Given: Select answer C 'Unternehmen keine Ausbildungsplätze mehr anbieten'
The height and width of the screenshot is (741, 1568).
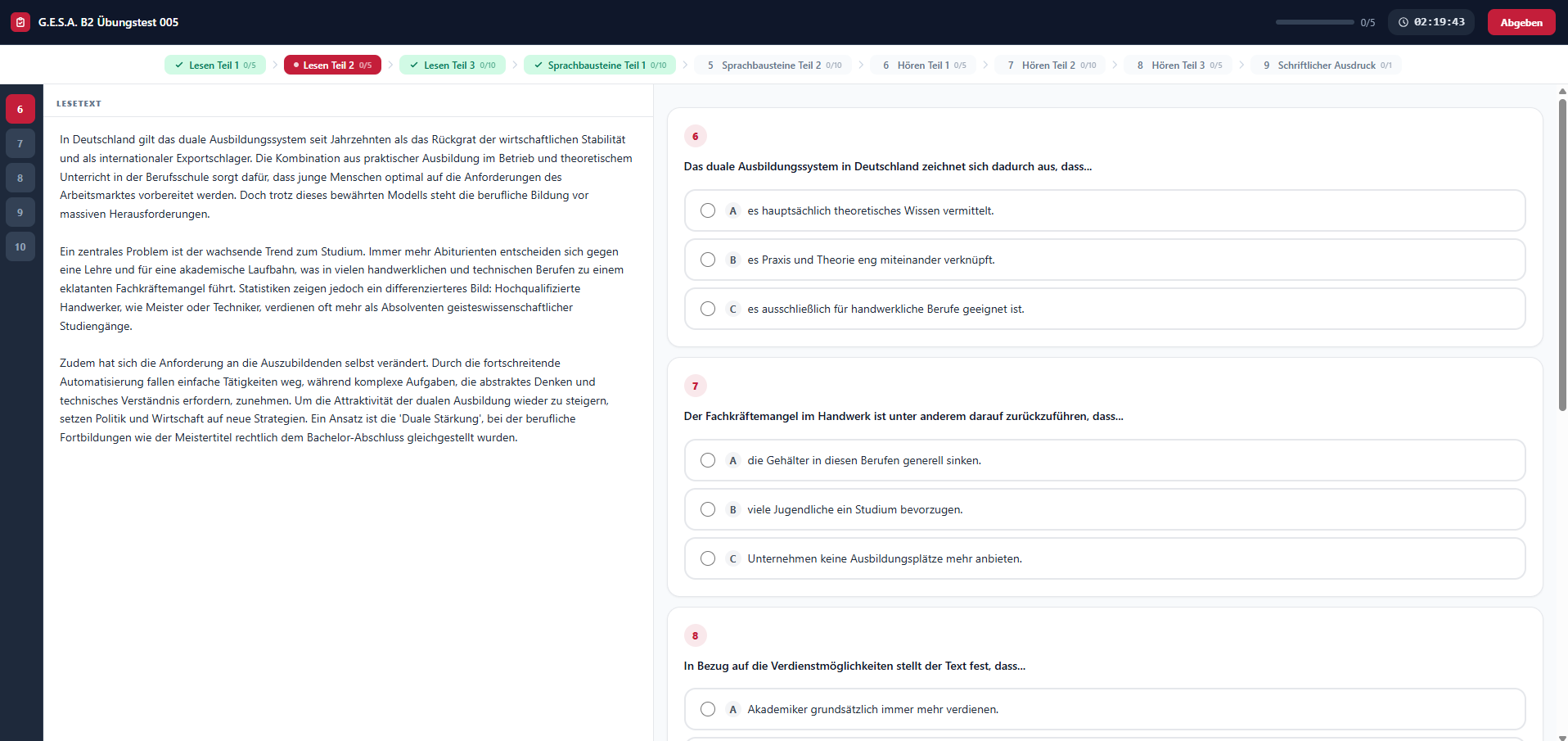Looking at the screenshot, I should [x=1105, y=558].
